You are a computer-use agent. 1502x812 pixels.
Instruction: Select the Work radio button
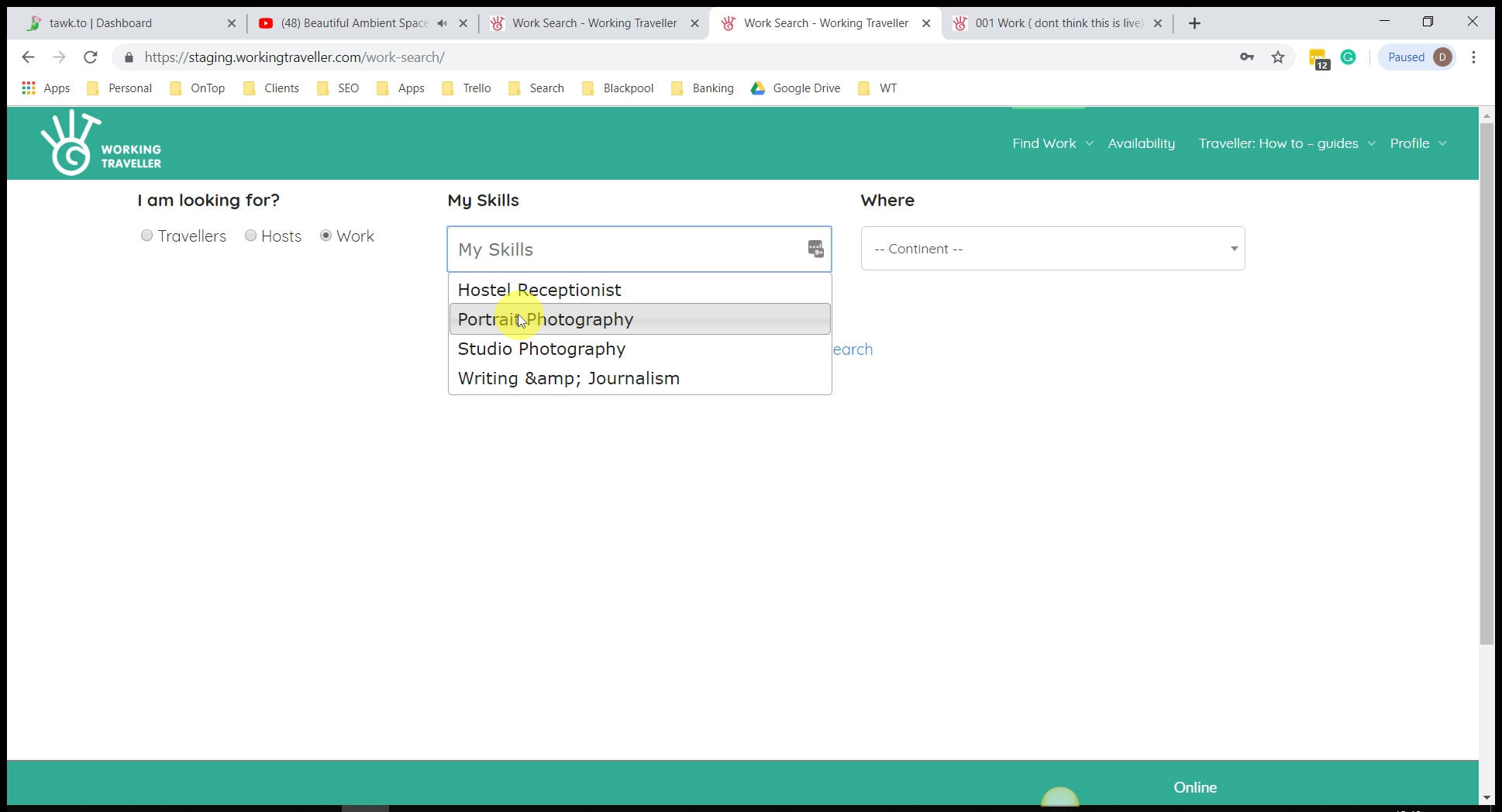click(x=326, y=236)
